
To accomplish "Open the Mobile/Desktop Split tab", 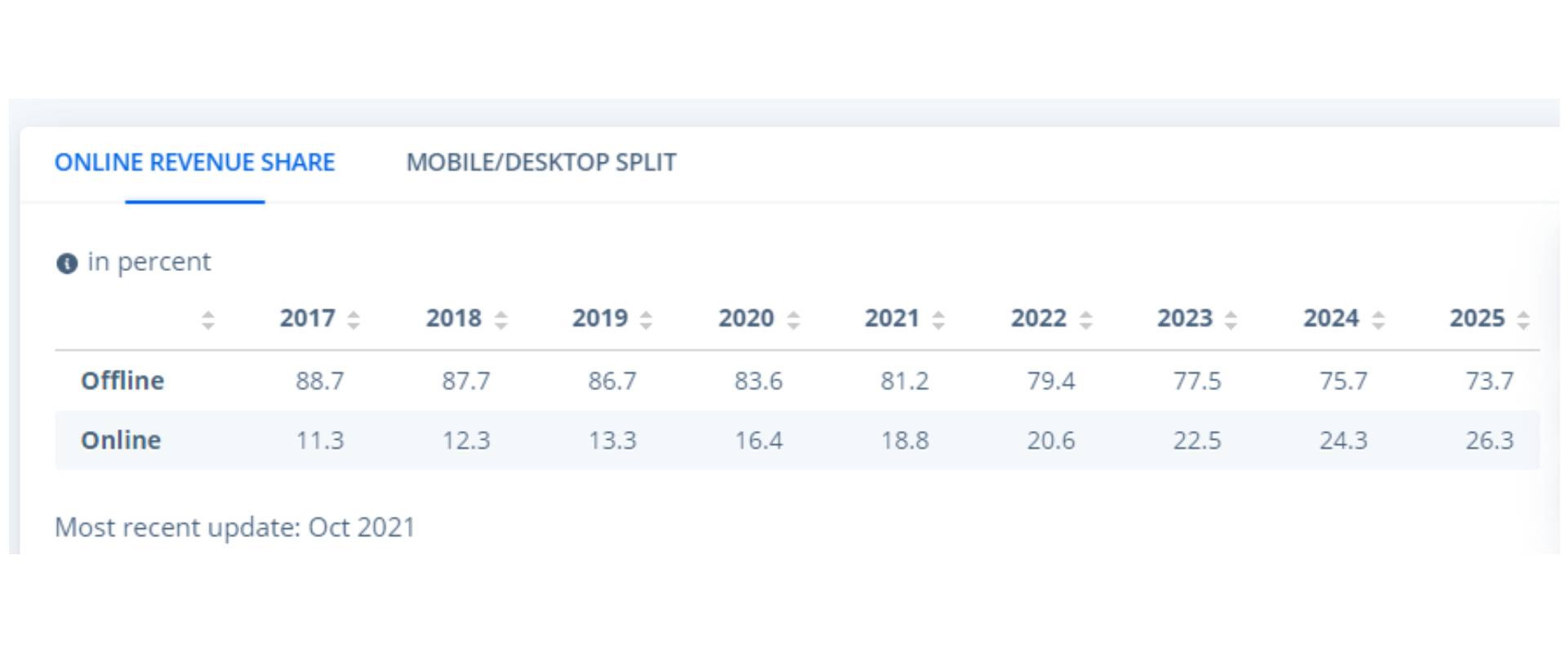I will (541, 162).
